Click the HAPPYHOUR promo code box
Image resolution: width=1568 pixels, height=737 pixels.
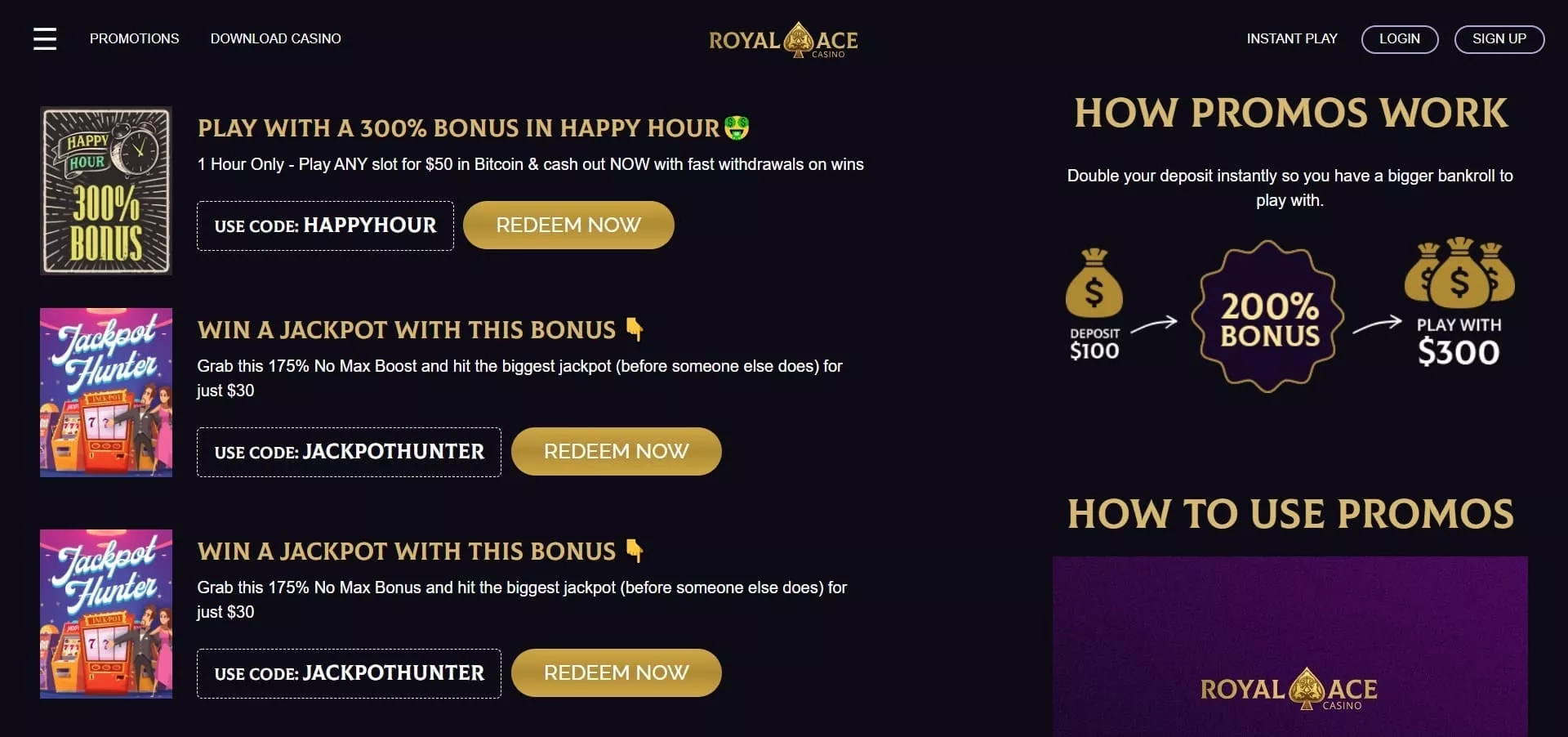(x=325, y=226)
